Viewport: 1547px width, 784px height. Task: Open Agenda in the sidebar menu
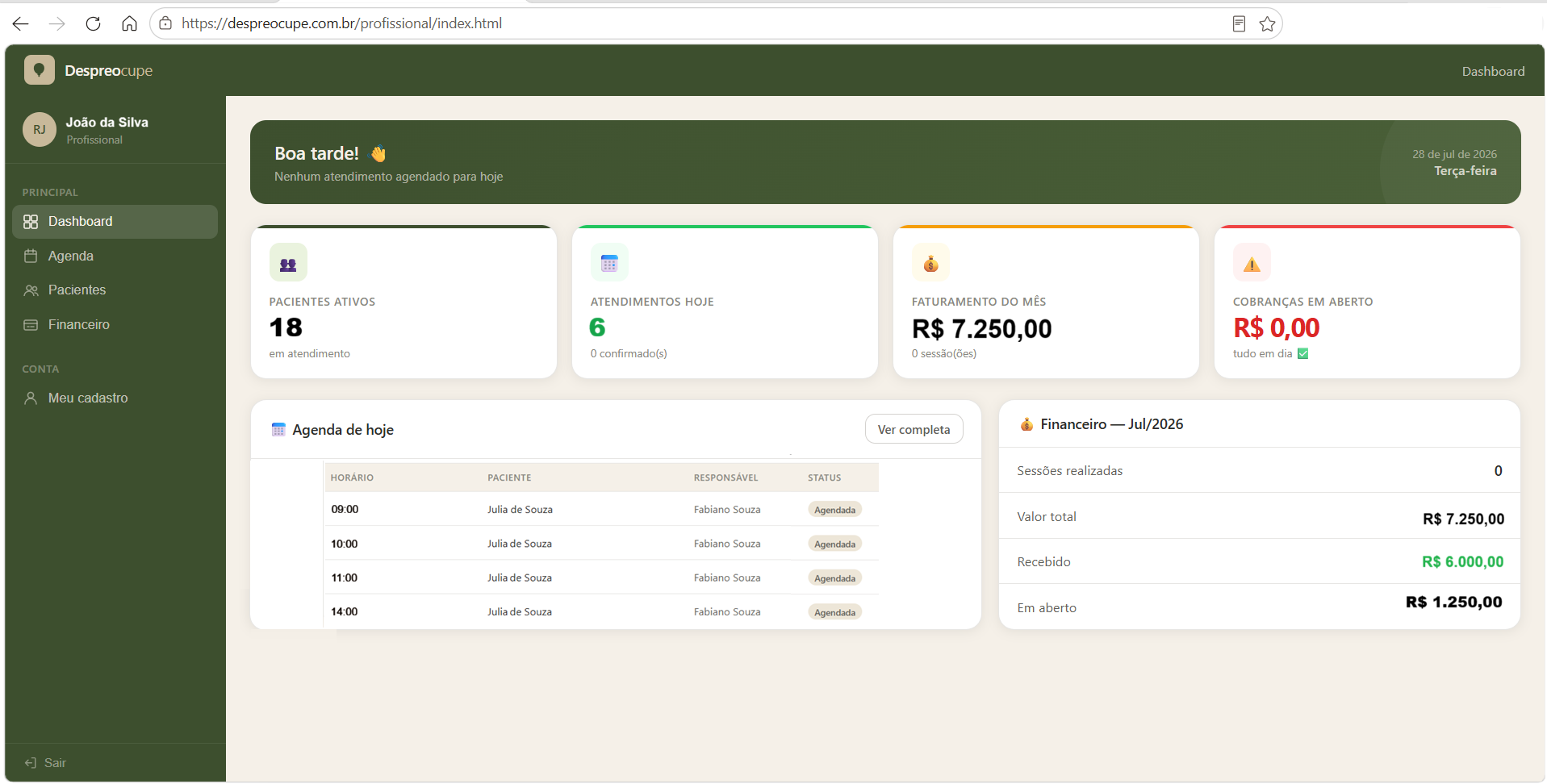[x=115, y=256]
